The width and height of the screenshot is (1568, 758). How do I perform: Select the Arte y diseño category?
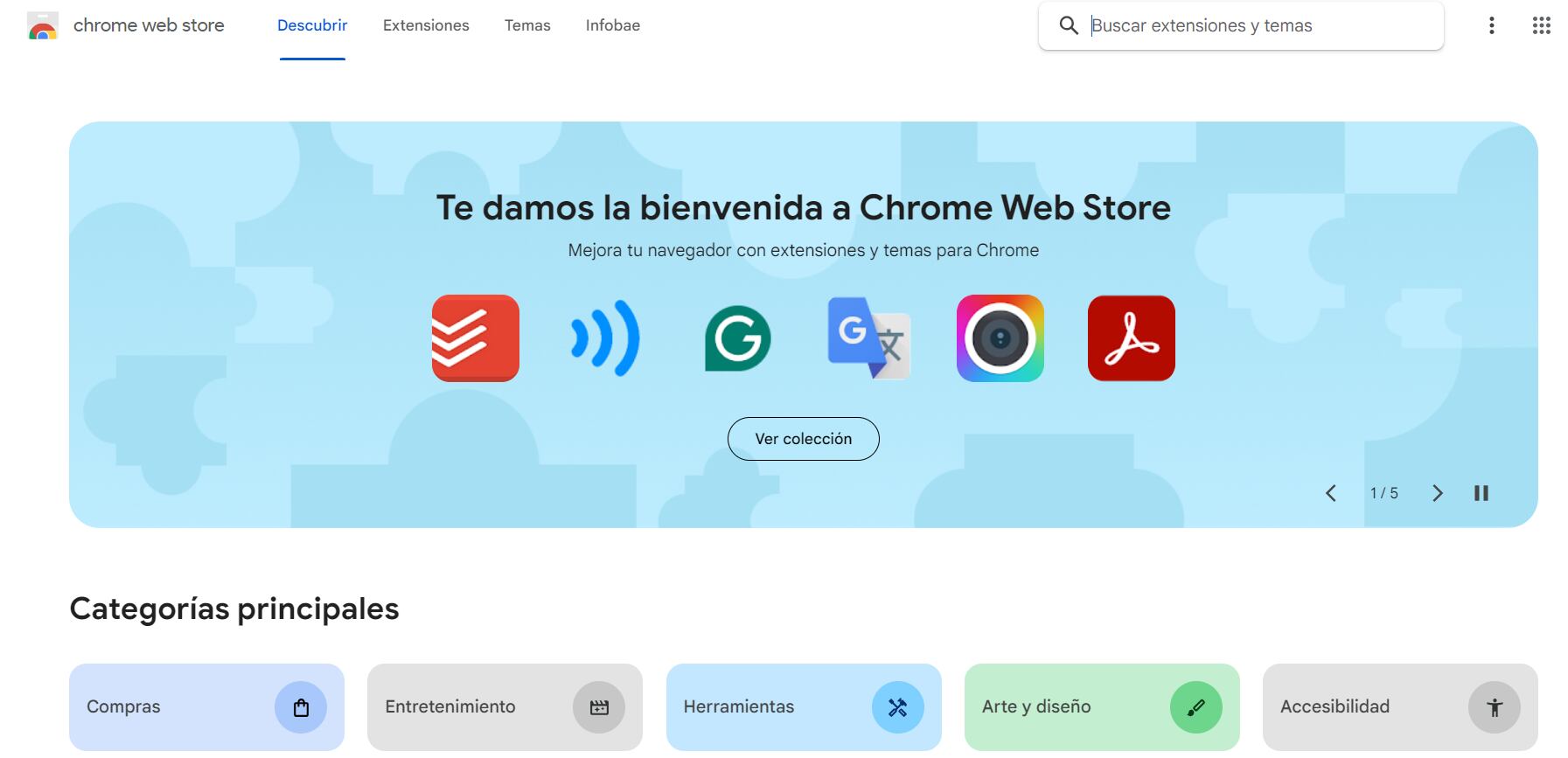(1101, 706)
